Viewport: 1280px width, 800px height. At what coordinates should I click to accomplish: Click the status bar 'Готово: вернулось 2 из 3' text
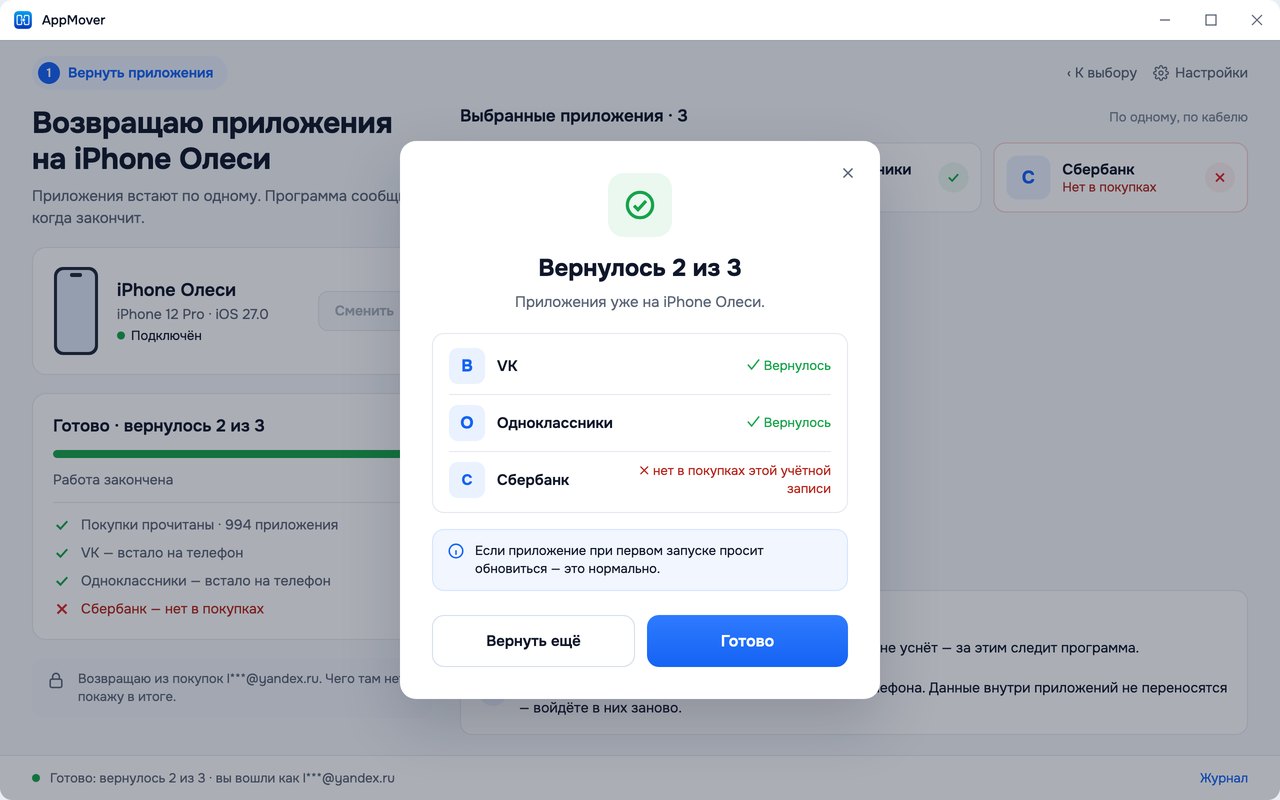tap(127, 778)
